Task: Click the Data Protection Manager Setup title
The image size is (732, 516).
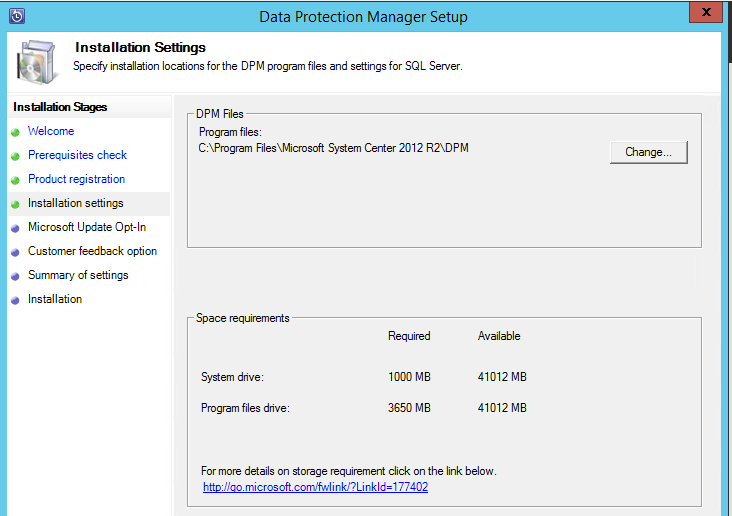Action: 363,17
